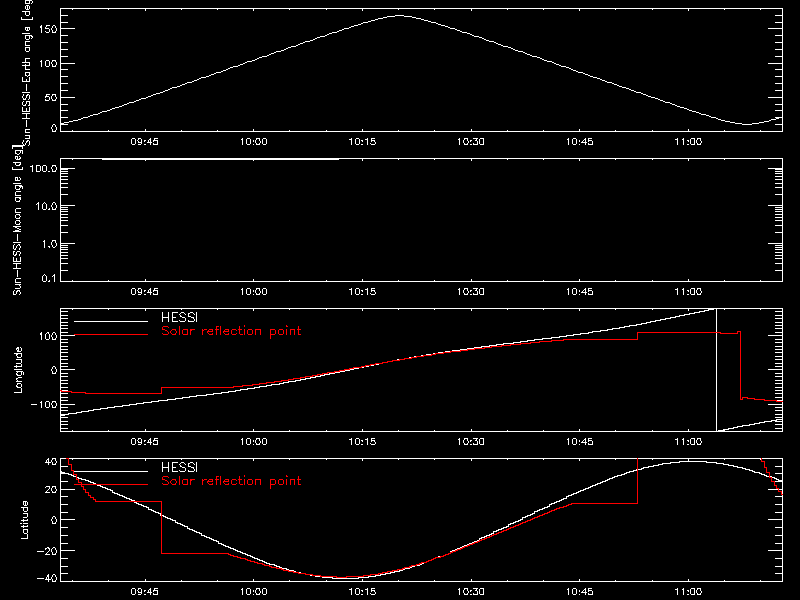The height and width of the screenshot is (600, 800).
Task: Click the HESSI legend label in Longitude plot
Action: pyautogui.click(x=179, y=317)
